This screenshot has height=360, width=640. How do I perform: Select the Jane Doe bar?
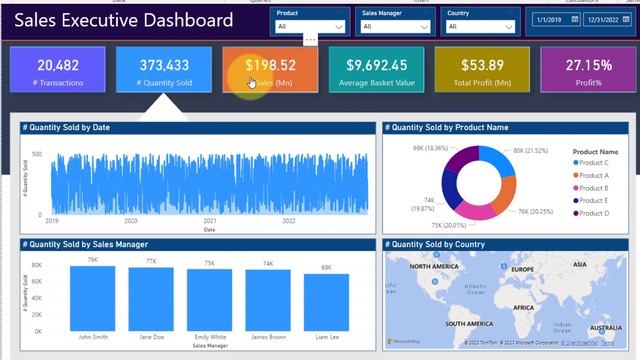point(151,299)
